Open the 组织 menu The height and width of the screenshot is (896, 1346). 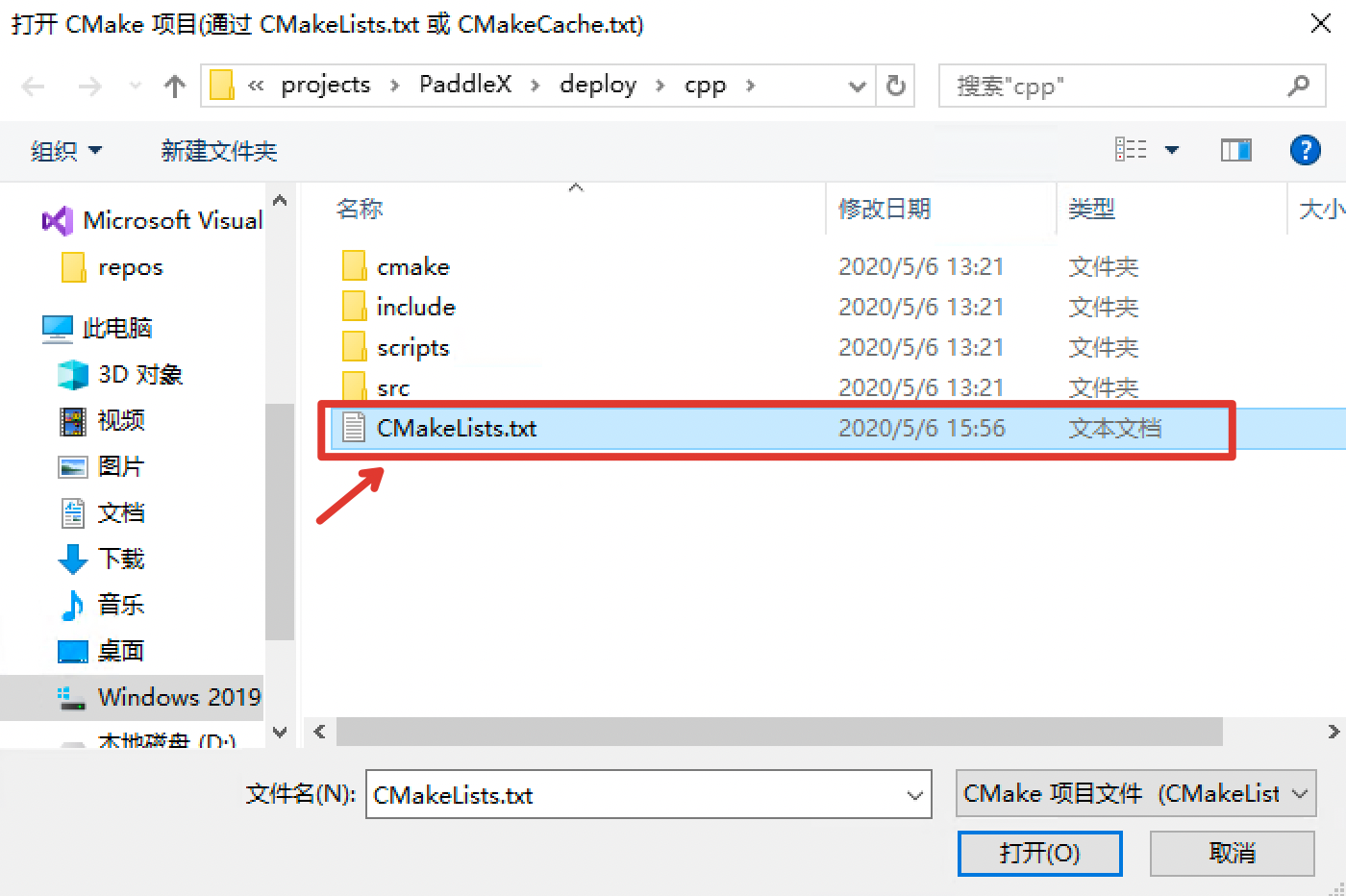tap(65, 151)
